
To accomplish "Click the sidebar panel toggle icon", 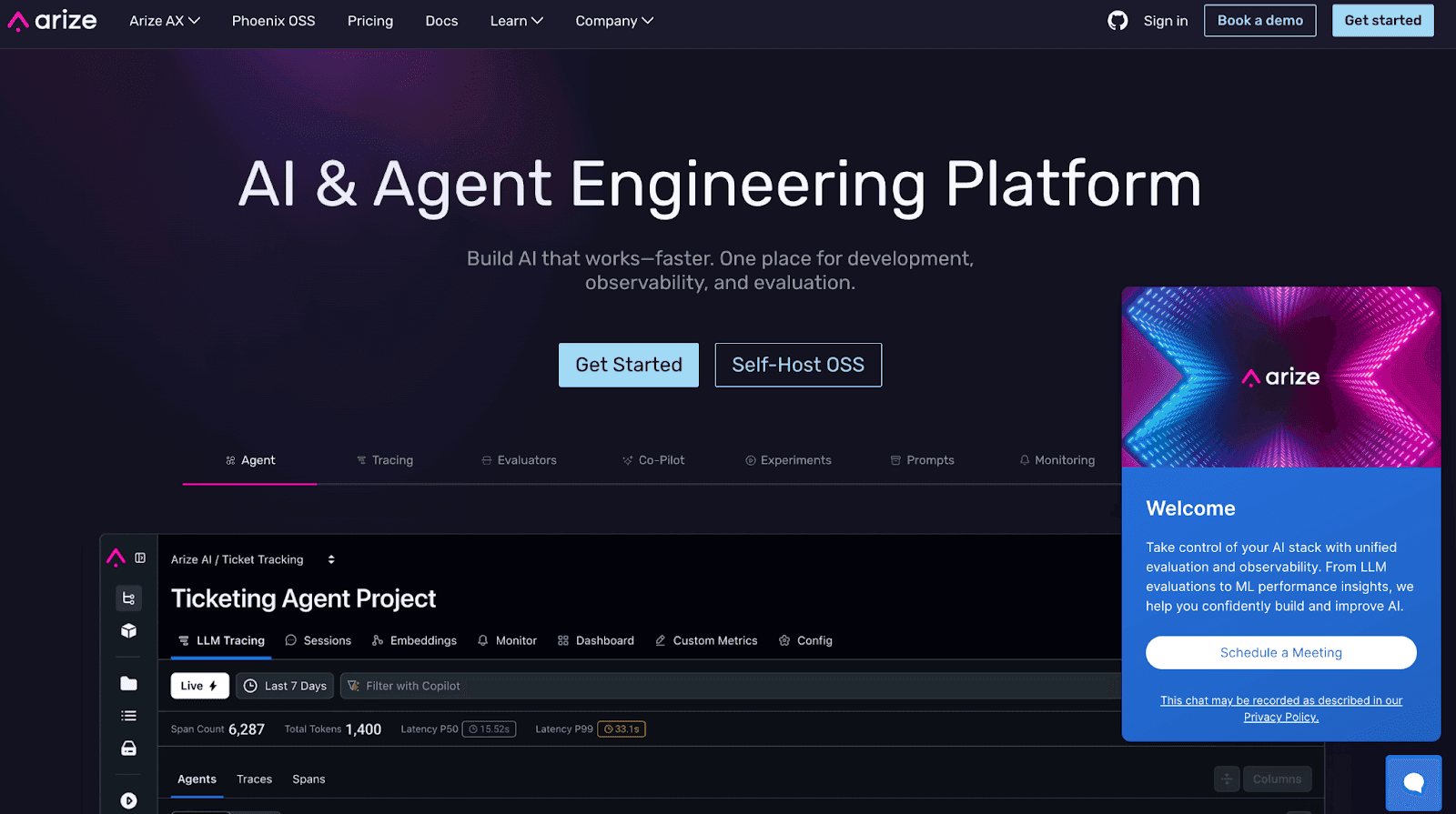I will coord(140,558).
